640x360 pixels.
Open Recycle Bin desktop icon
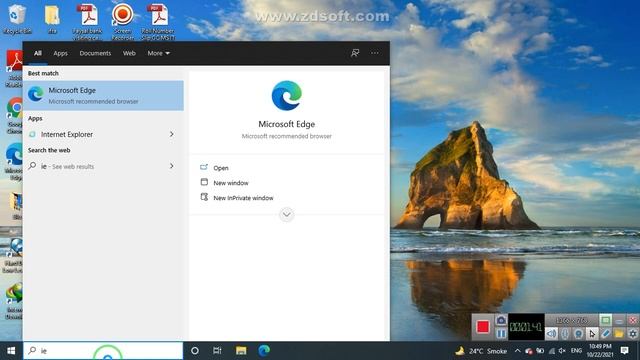17,18
